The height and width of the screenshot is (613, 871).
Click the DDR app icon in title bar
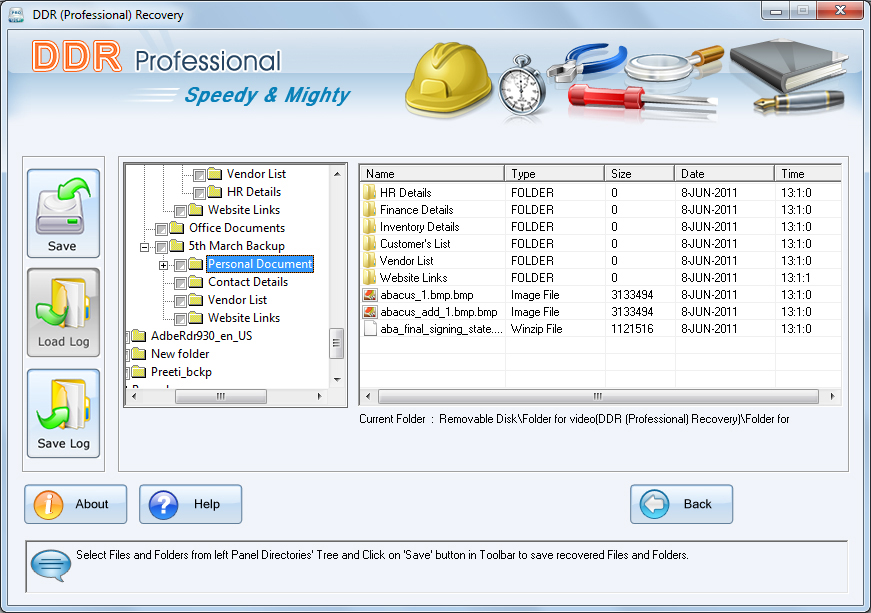click(x=16, y=14)
